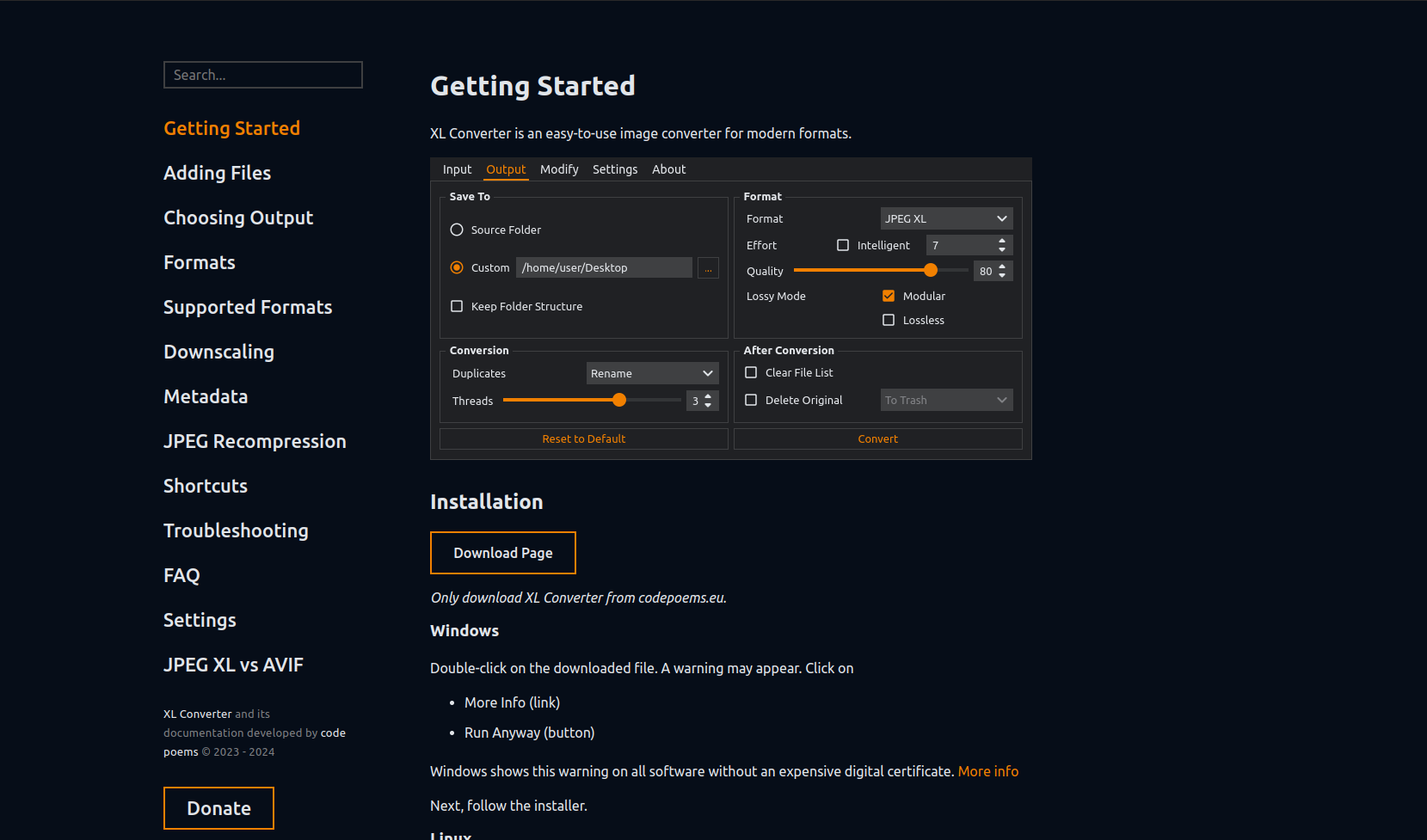Image resolution: width=1427 pixels, height=840 pixels.
Task: Open the To Trash dropdown
Action: [946, 401]
